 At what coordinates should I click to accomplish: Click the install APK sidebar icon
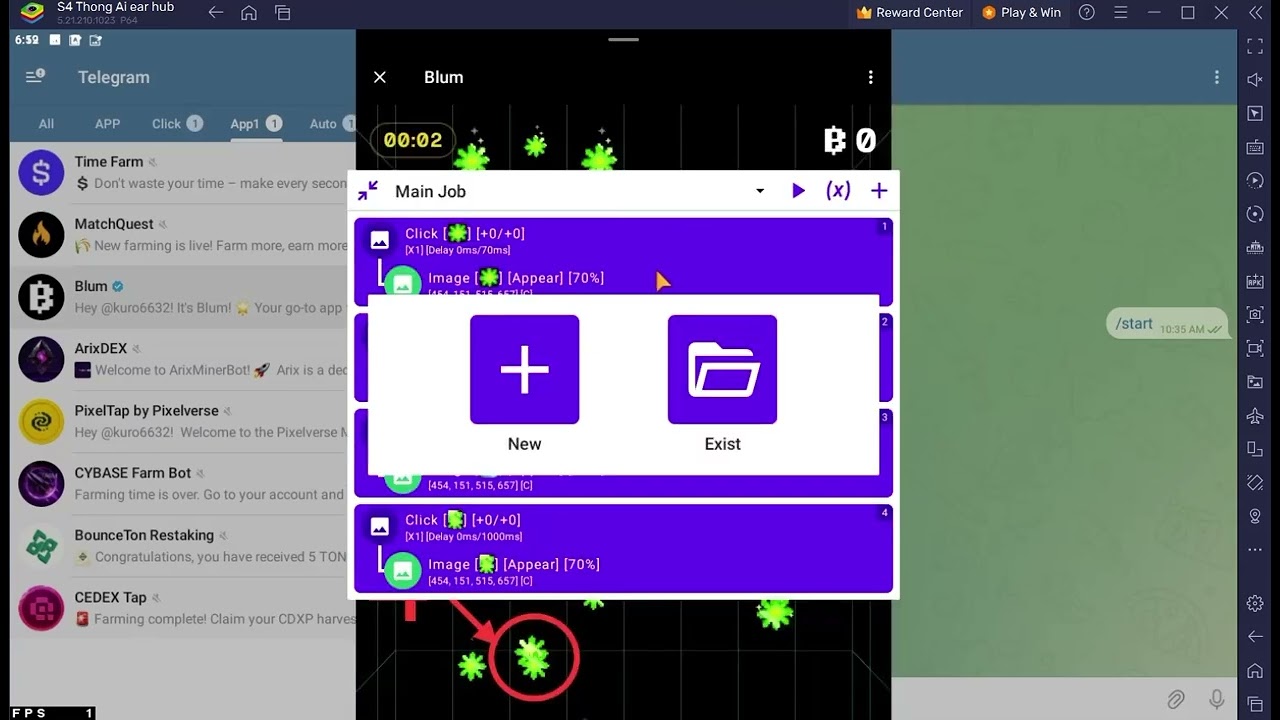[1255, 281]
